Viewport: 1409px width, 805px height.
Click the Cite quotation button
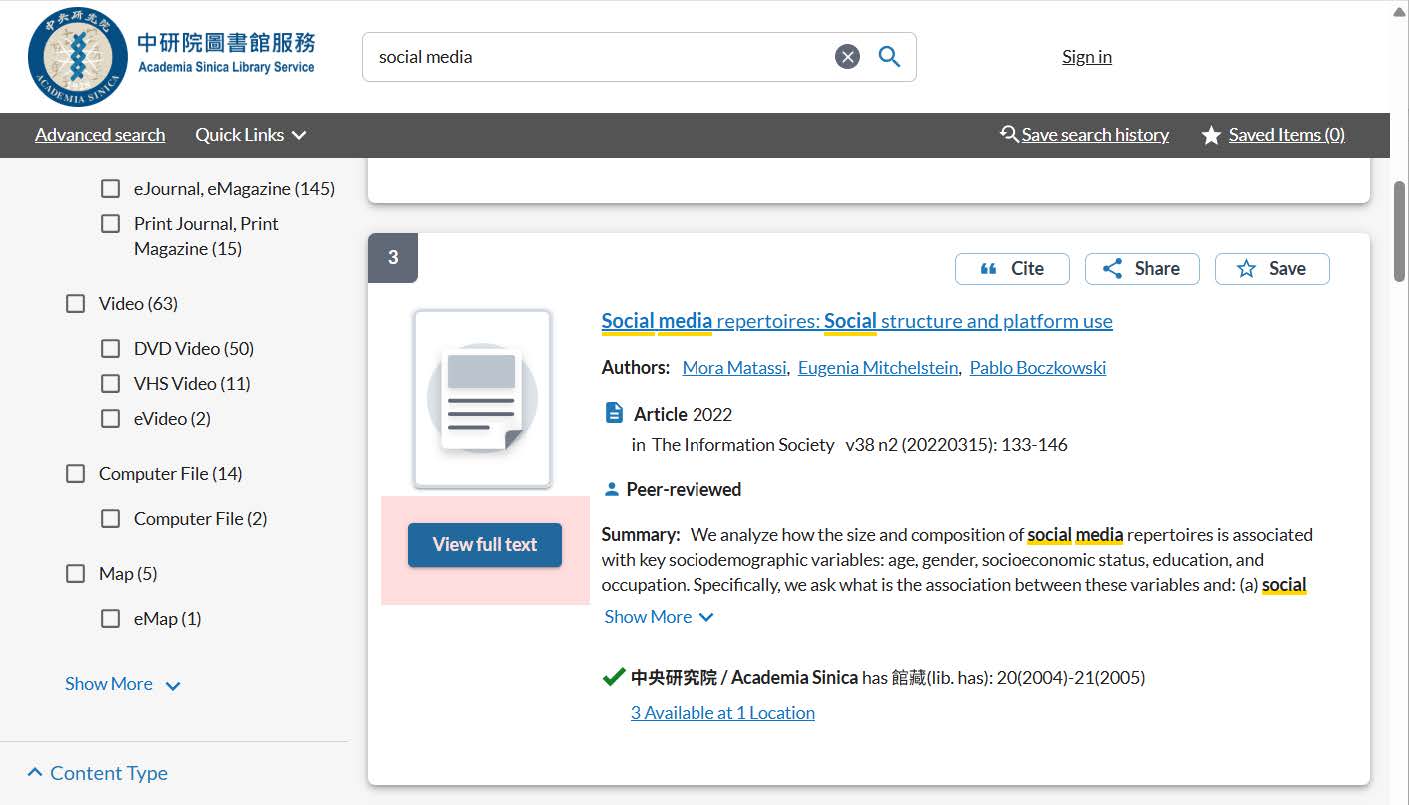click(x=1012, y=269)
